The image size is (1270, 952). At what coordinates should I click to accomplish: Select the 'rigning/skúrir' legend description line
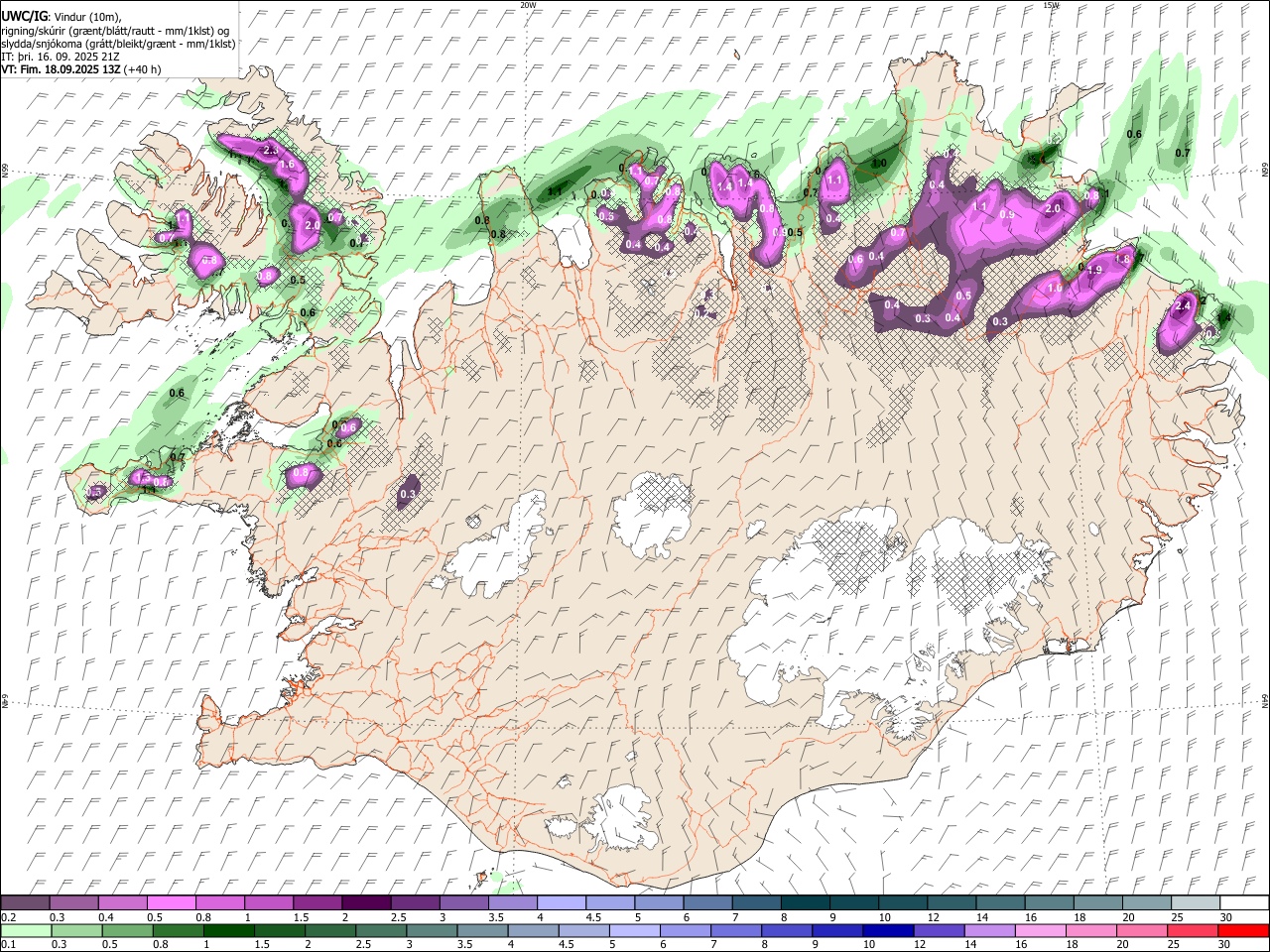point(116,31)
